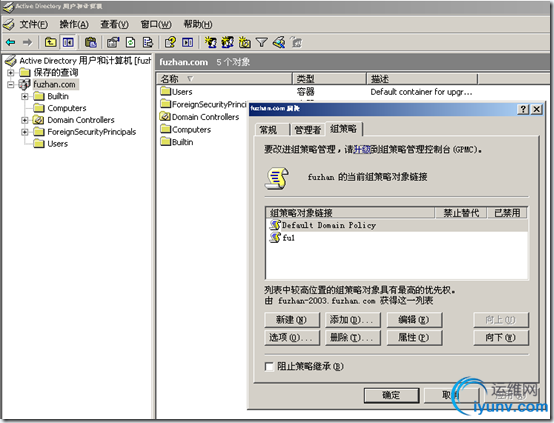The height and width of the screenshot is (423, 554).
Task: Open Properties via toolbar icon
Action: (x=113, y=42)
